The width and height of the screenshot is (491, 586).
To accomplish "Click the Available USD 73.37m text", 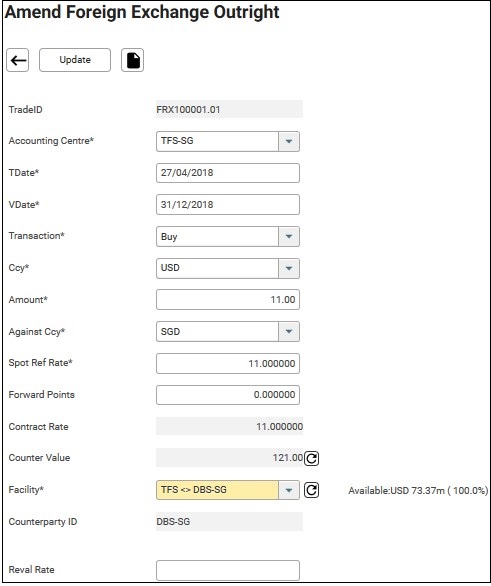I will pos(418,491).
